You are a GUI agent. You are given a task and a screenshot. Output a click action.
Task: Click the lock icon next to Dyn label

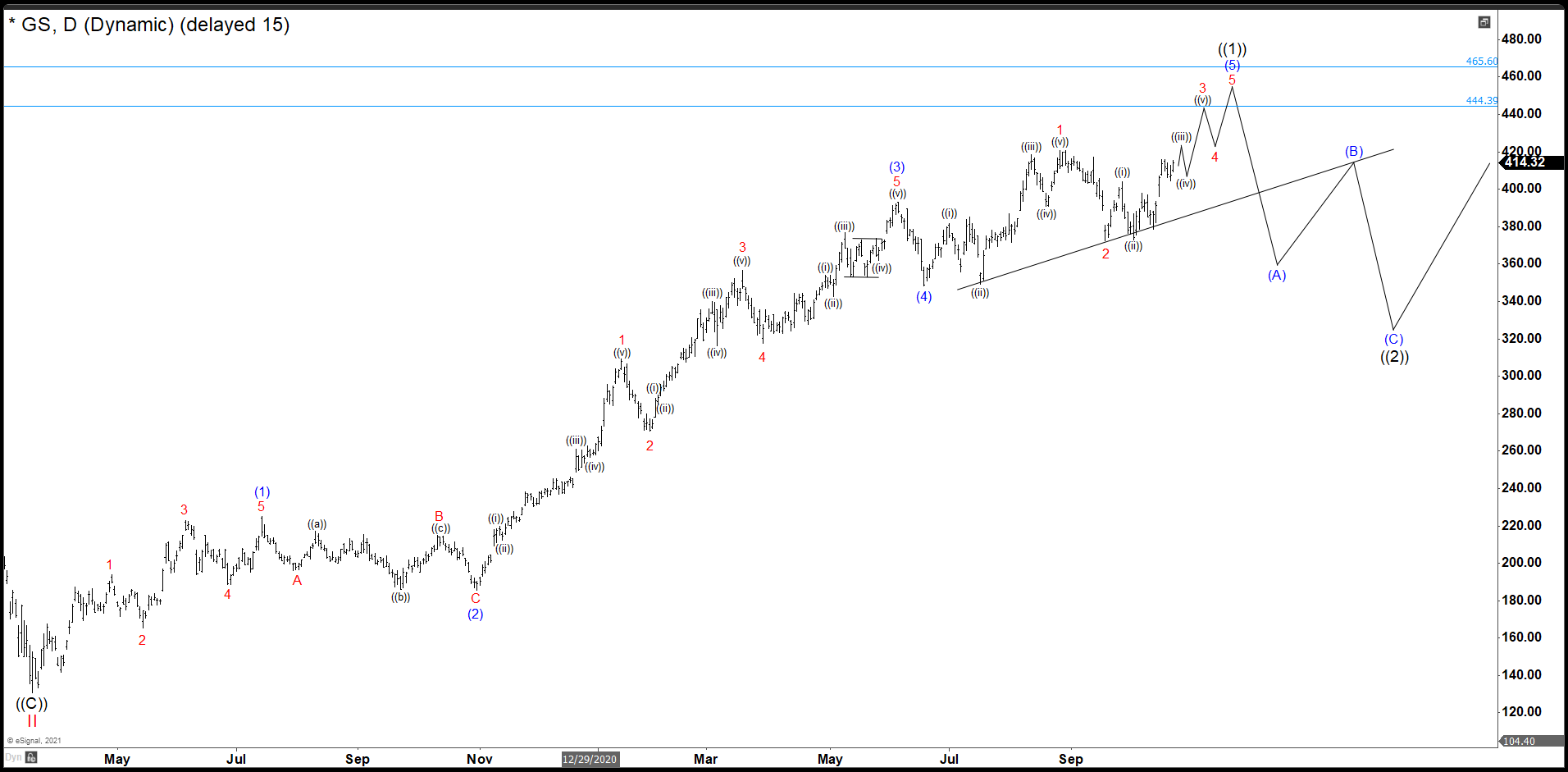tap(30, 757)
